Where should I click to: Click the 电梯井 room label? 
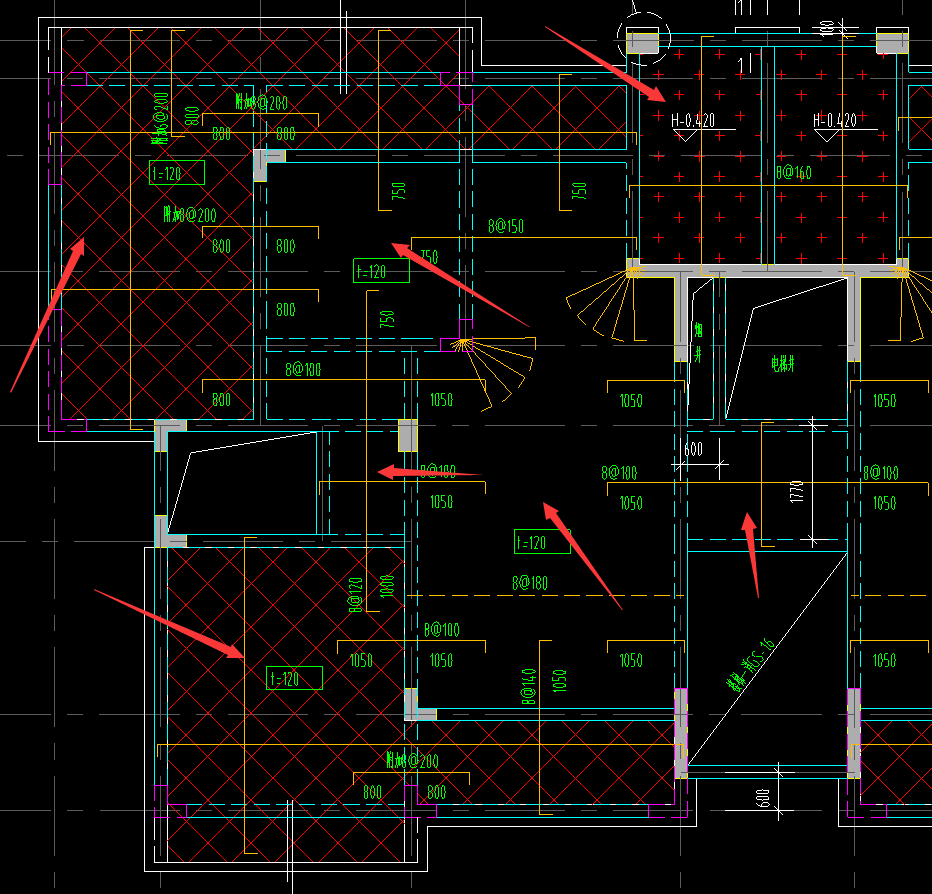tap(783, 363)
